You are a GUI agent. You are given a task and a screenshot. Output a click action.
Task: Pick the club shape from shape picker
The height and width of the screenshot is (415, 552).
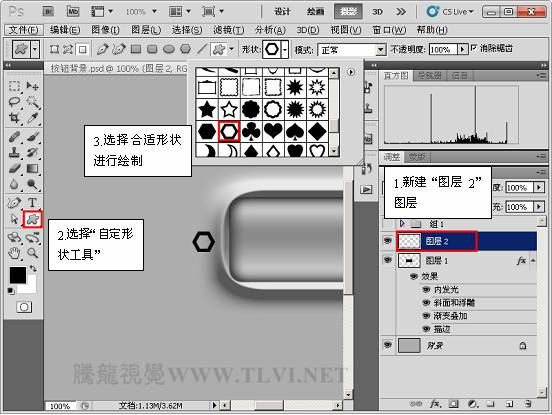(x=251, y=132)
